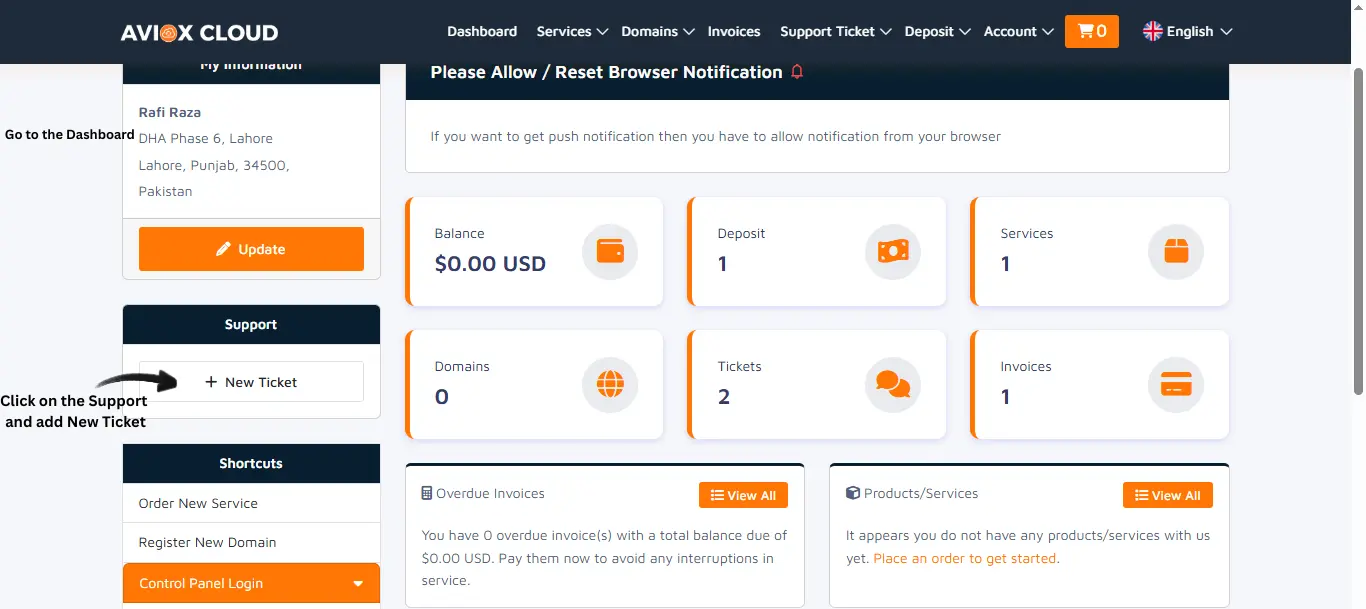This screenshot has width=1366, height=609.
Task: Click the globe icon in Domains card
Action: 610,384
